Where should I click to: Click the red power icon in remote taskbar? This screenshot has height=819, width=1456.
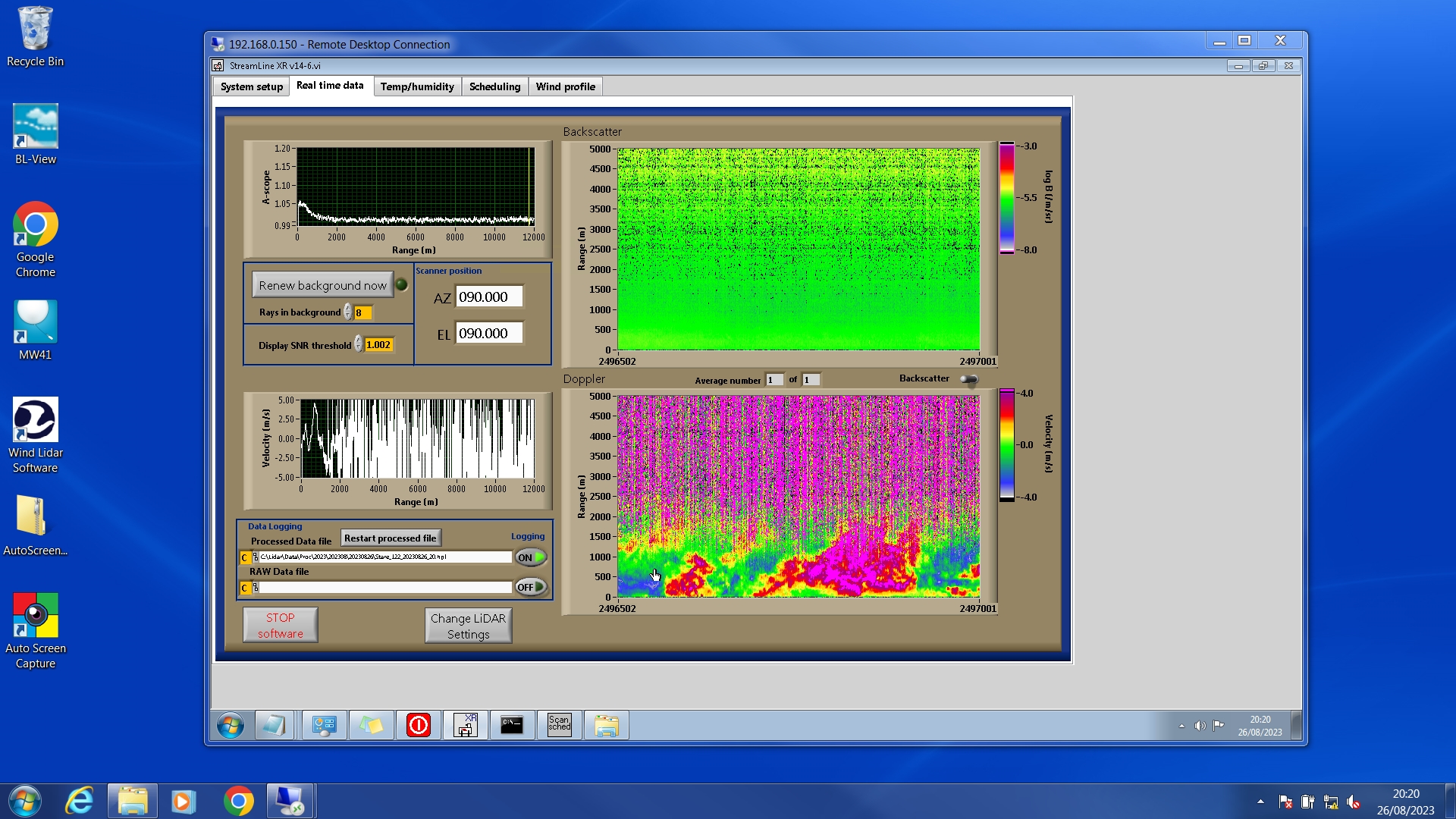(x=418, y=726)
